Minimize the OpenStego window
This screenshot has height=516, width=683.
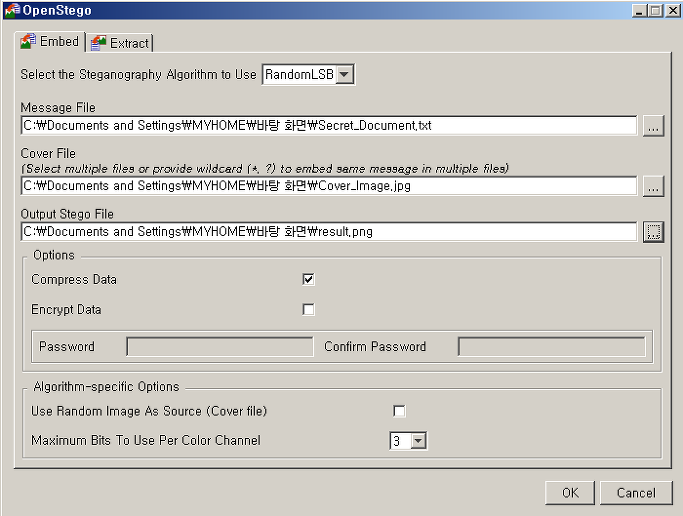(639, 10)
